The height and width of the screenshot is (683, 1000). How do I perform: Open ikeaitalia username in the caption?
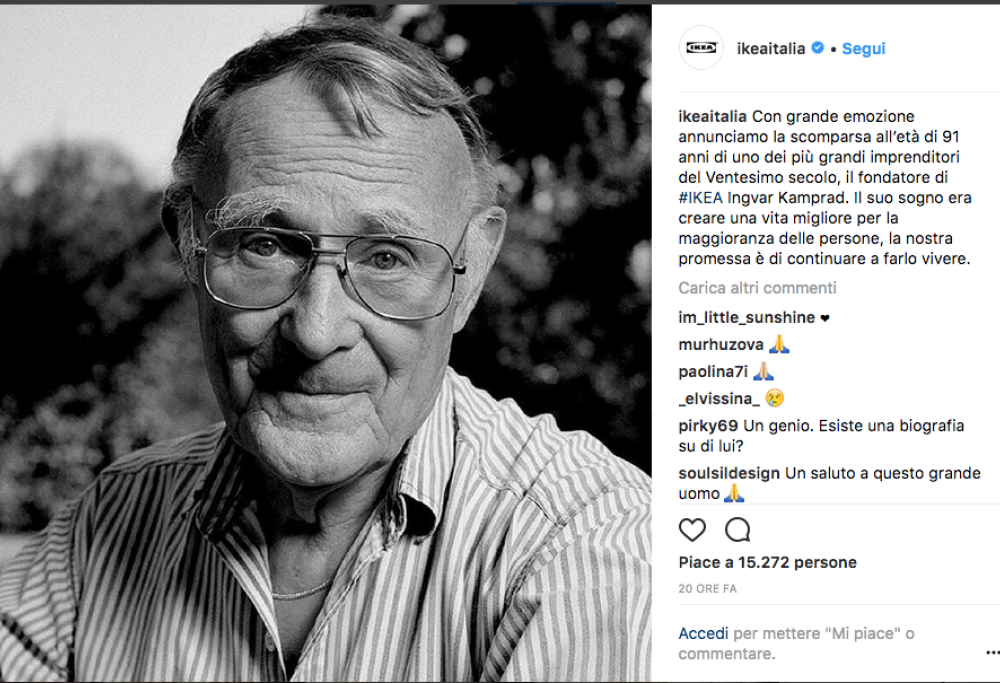tap(712, 117)
